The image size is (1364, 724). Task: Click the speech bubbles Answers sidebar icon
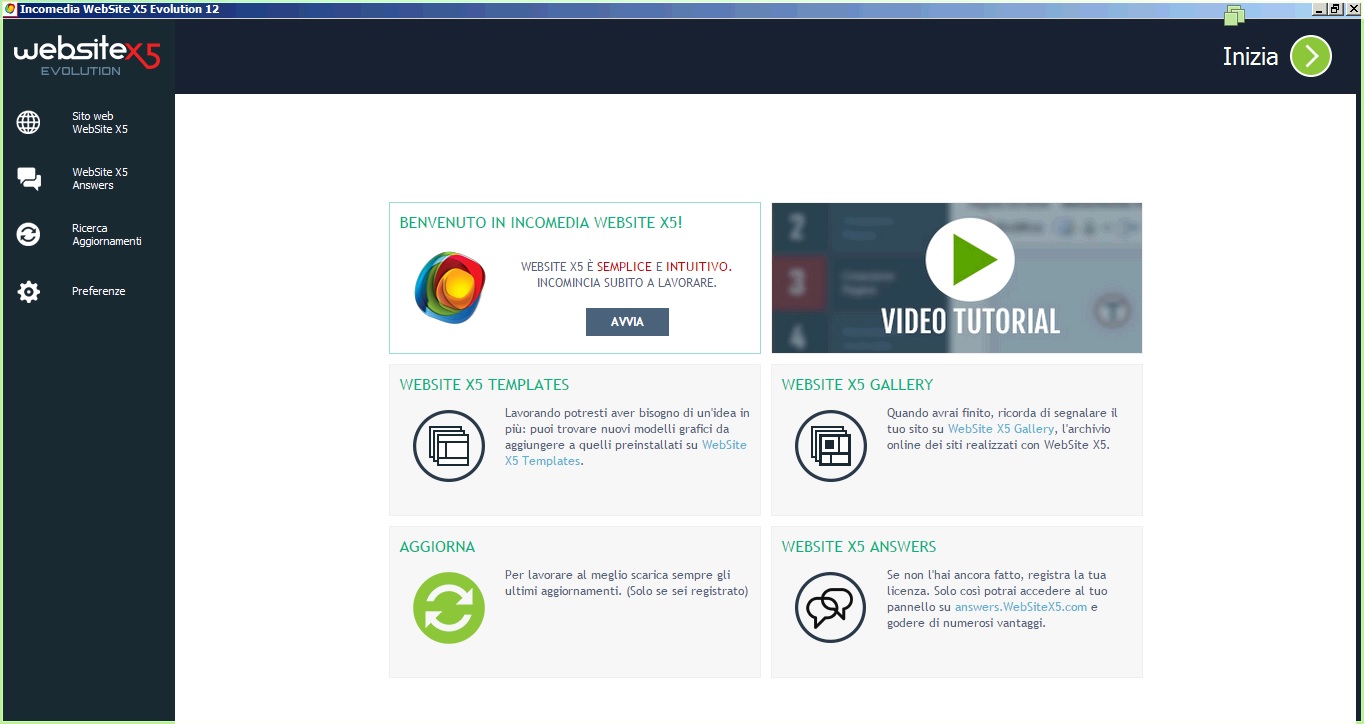pos(29,179)
